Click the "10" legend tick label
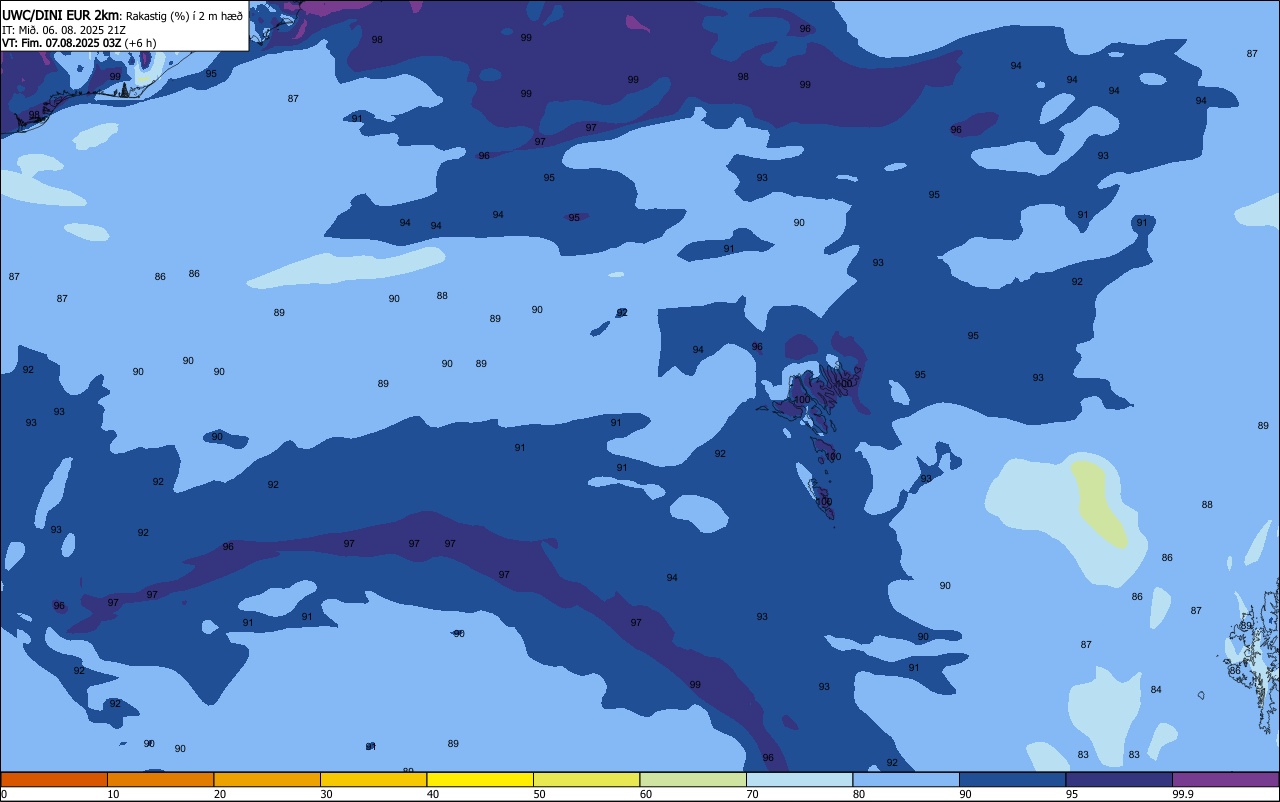Viewport: 1280px width, 802px height. pyautogui.click(x=113, y=794)
